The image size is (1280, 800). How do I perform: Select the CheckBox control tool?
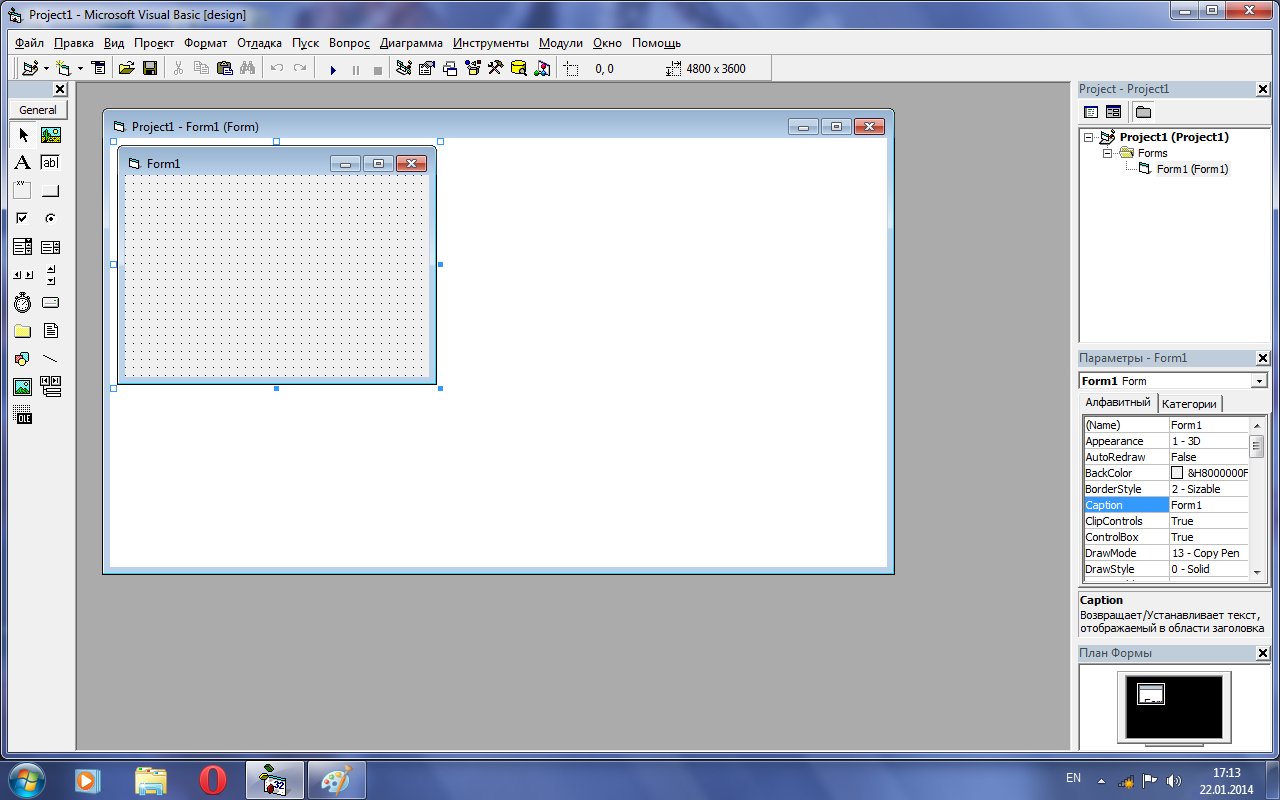[x=23, y=218]
